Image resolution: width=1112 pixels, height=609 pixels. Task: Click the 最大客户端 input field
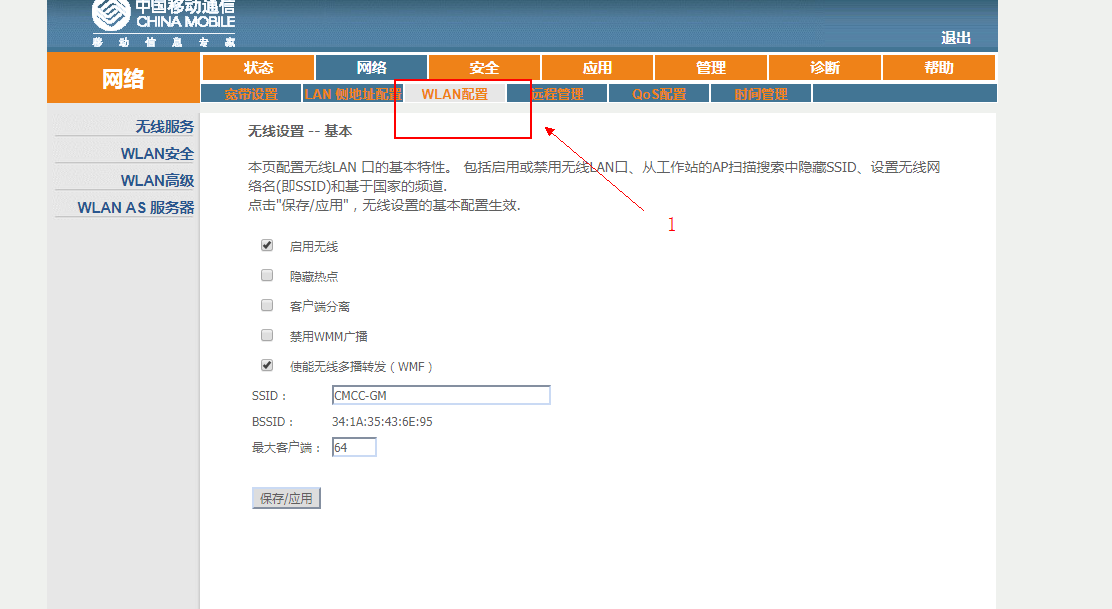click(354, 447)
